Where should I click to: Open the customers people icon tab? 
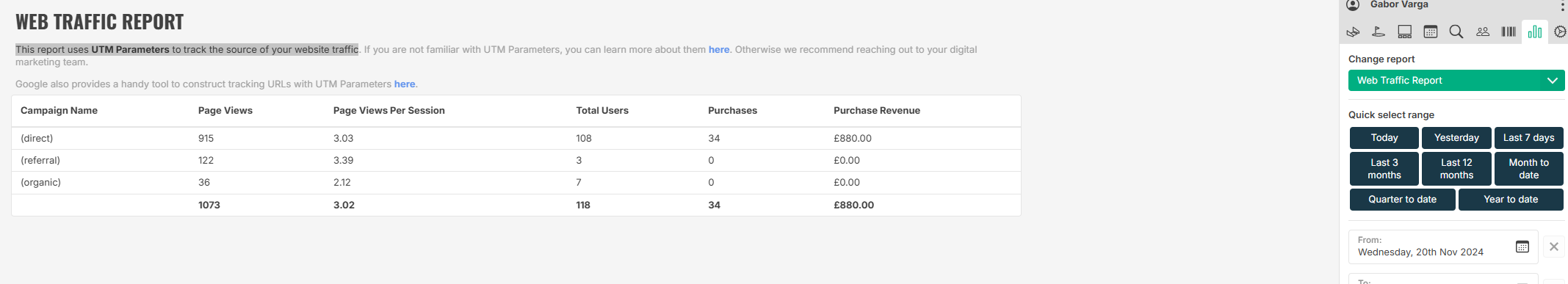1483,32
